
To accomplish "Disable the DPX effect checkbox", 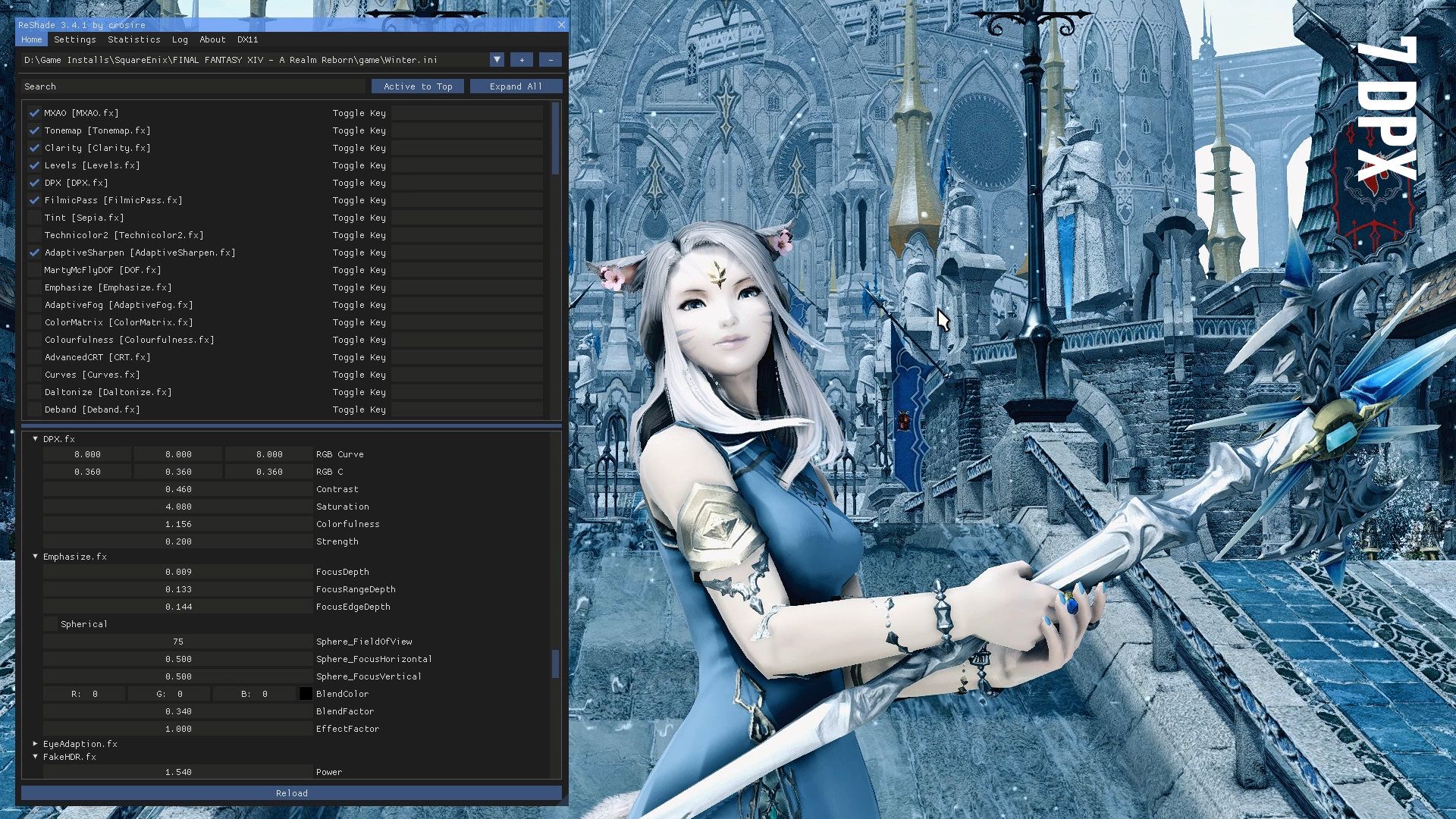I will [34, 183].
